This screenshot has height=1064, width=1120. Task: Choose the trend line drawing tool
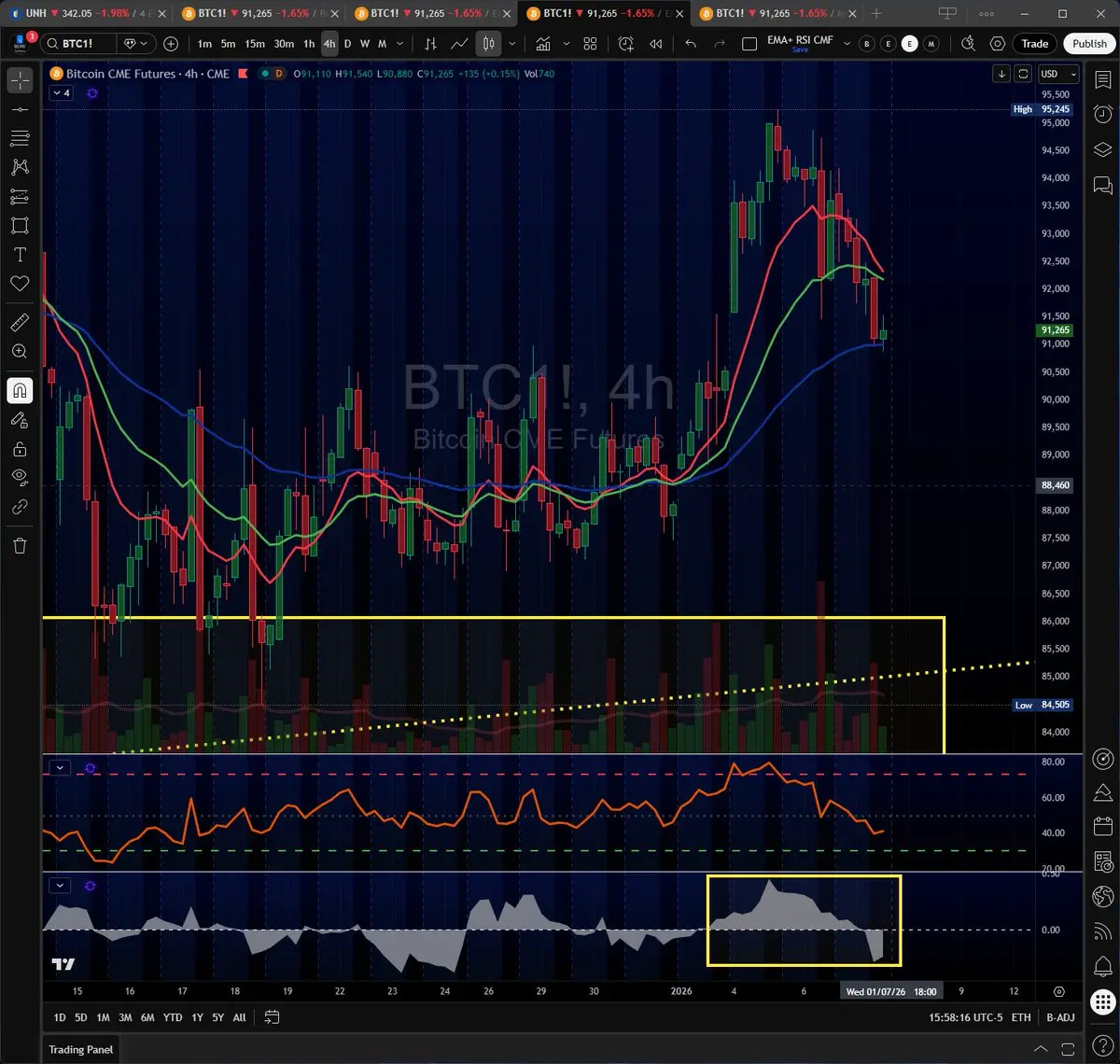[x=20, y=110]
